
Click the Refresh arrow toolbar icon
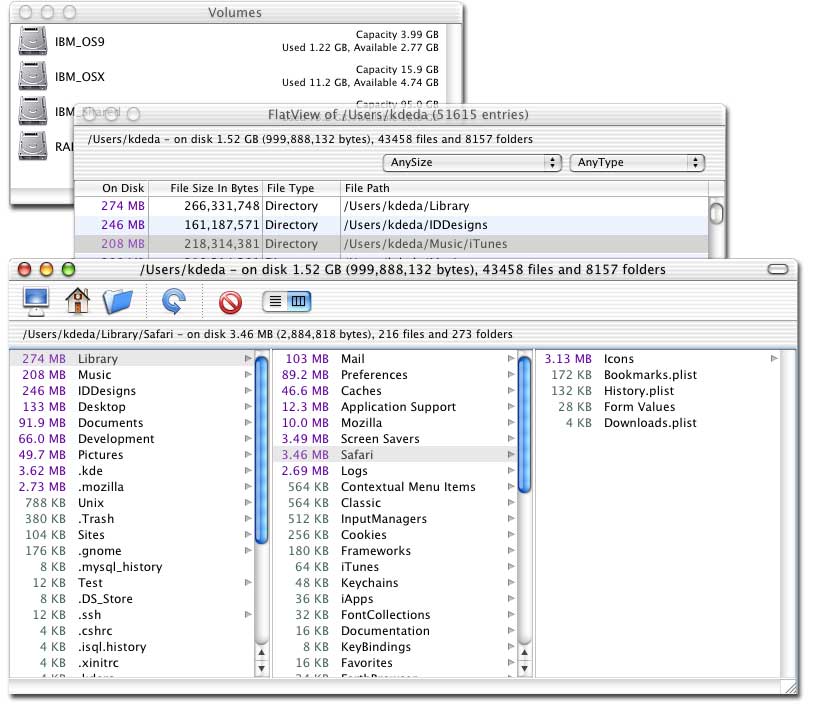coord(174,300)
